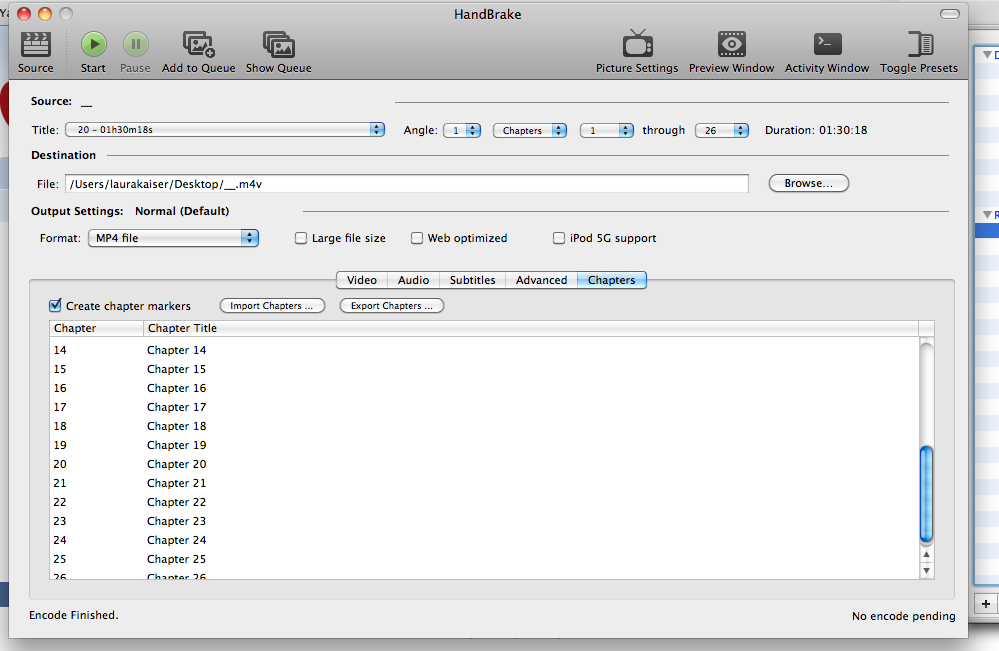Click the chapter list scroll down arrow

pos(926,571)
